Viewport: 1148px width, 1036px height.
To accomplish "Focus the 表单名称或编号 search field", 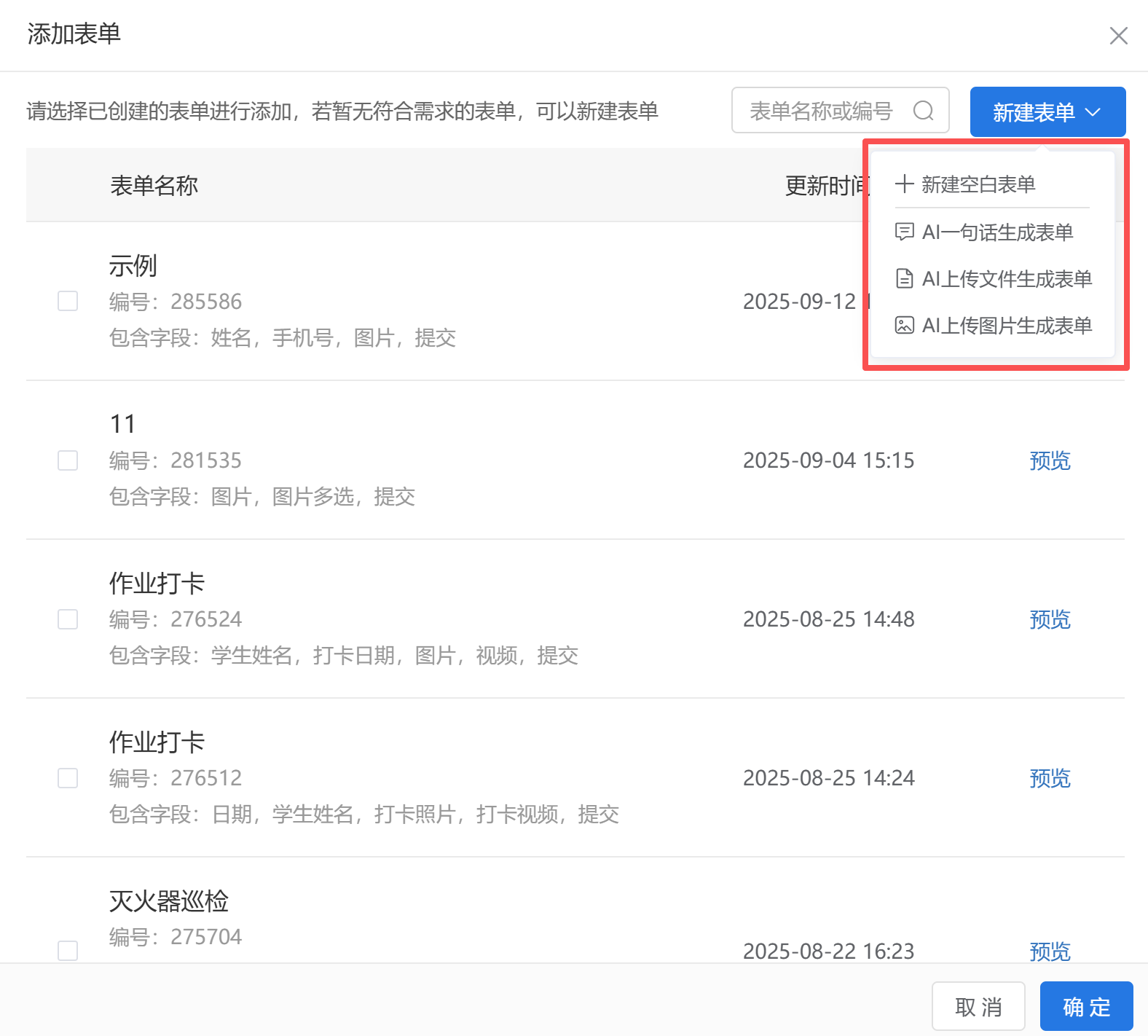I will click(x=822, y=111).
